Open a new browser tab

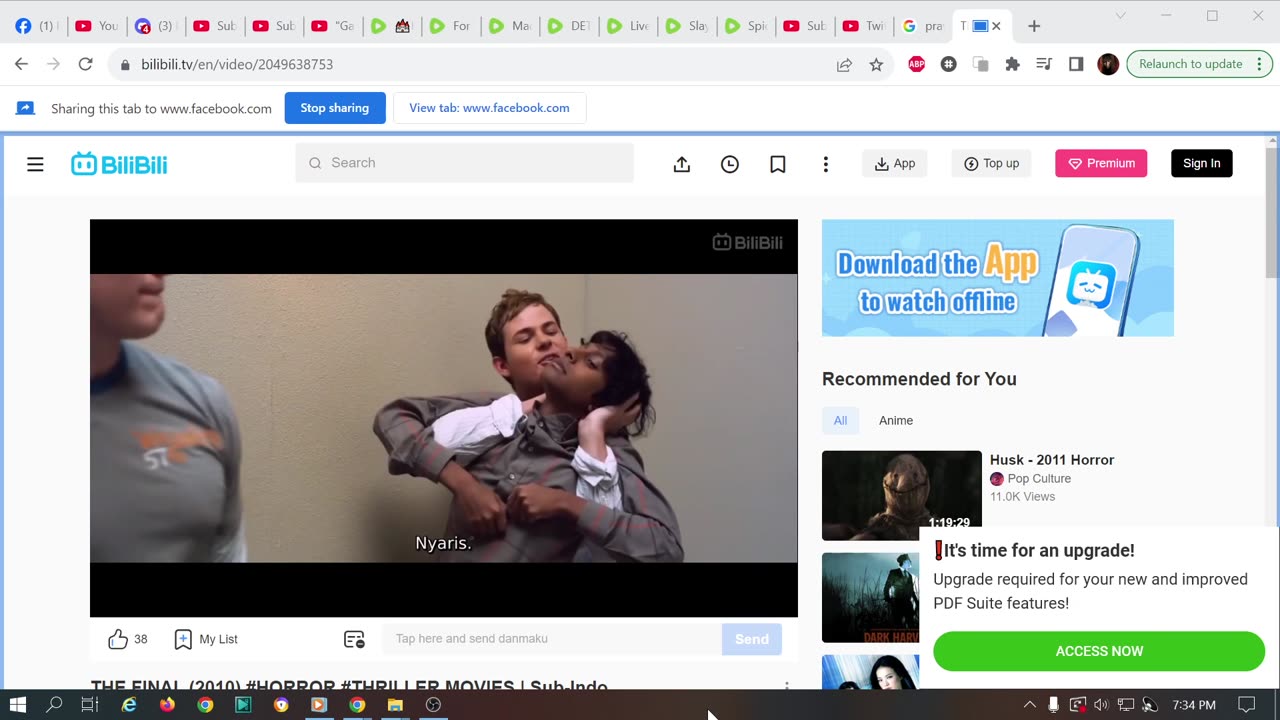click(1034, 26)
